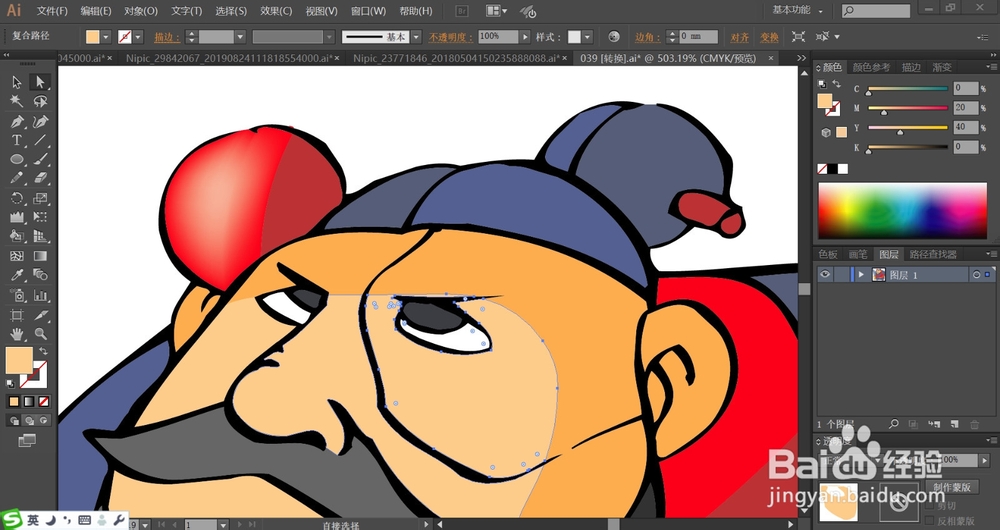
Task: Select the Gradient tool in toolbox
Action: pos(40,256)
